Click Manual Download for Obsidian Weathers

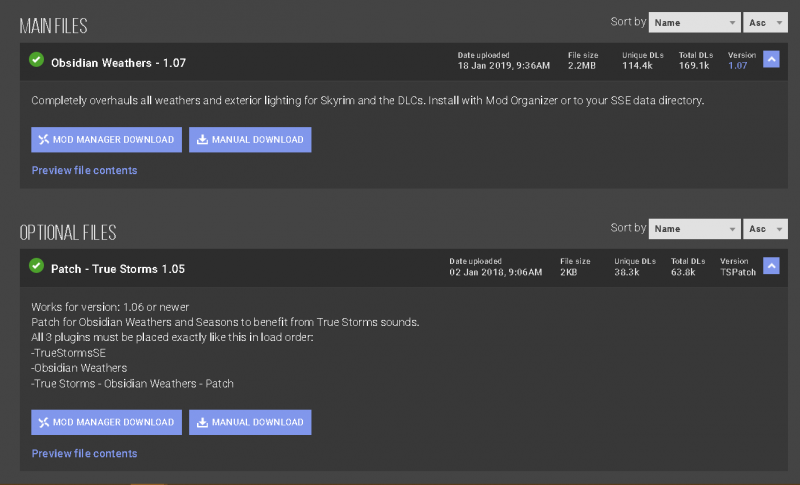[x=250, y=140]
